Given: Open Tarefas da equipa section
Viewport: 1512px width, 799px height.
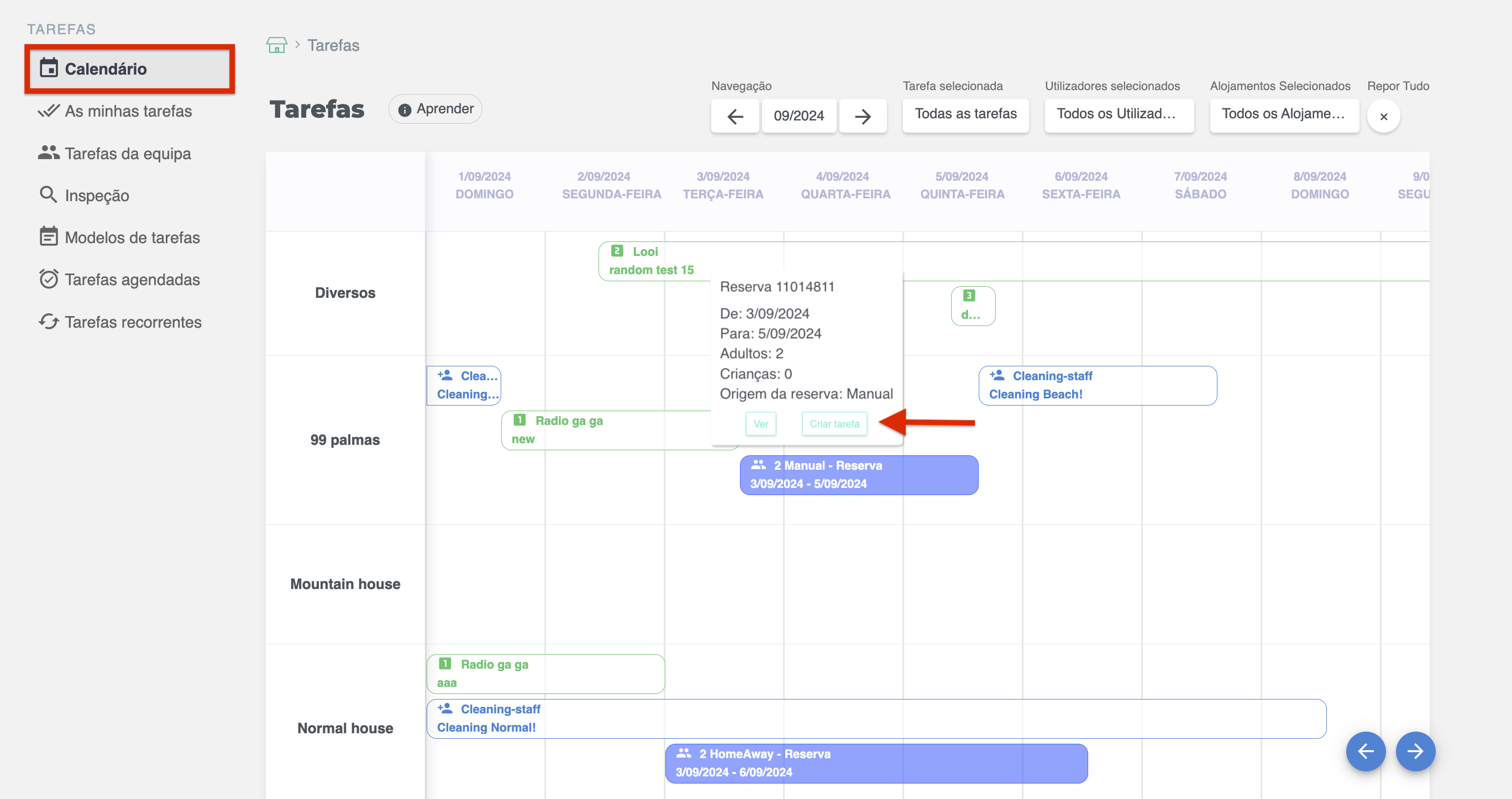Looking at the screenshot, I should tap(127, 153).
